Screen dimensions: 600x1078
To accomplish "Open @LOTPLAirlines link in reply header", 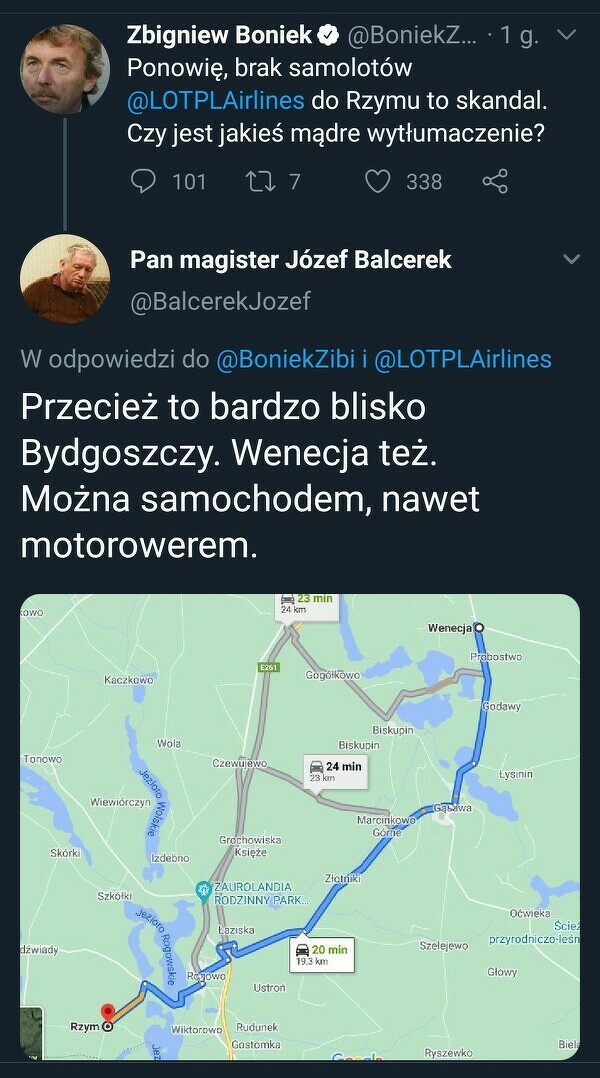I will click(463, 359).
